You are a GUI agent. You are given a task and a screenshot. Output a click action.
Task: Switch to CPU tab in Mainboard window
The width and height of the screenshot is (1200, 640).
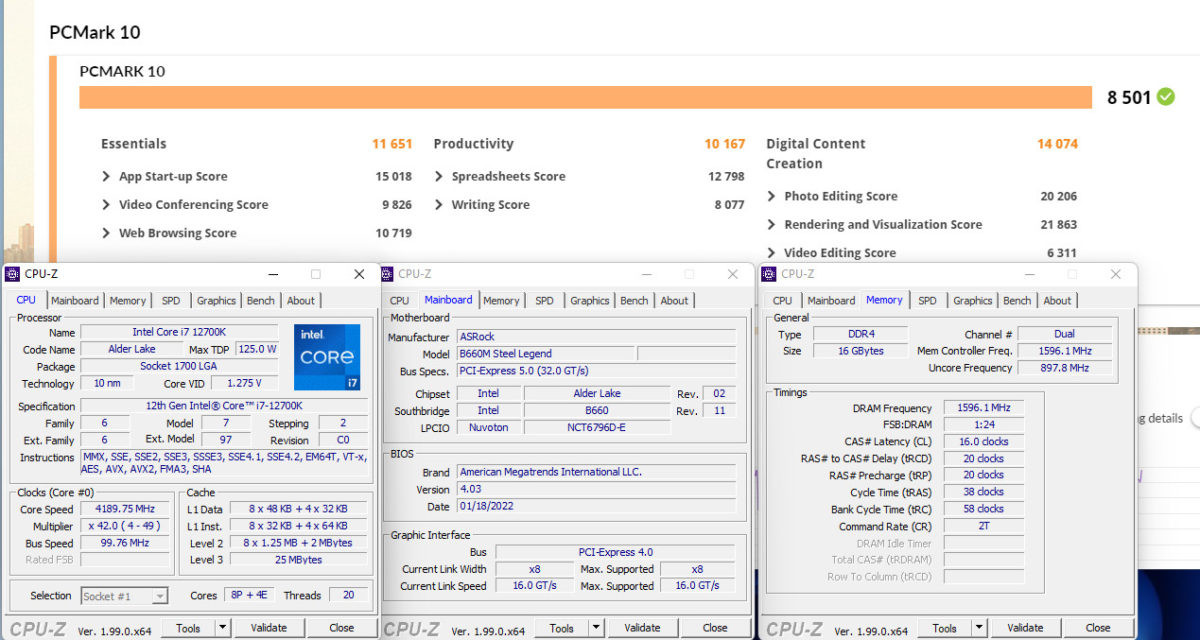[399, 300]
